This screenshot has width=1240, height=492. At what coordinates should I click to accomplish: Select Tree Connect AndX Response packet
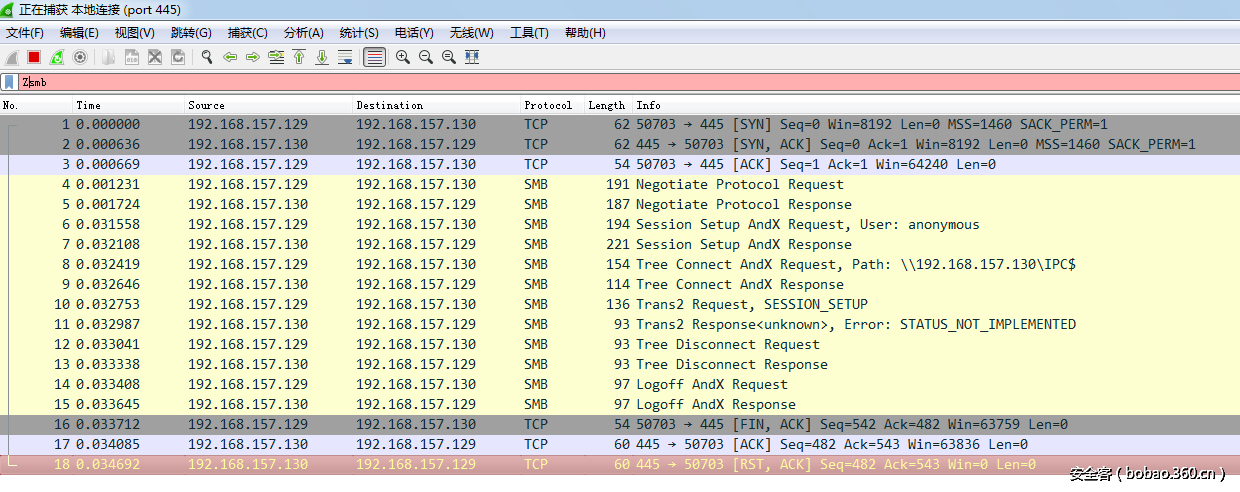620,284
